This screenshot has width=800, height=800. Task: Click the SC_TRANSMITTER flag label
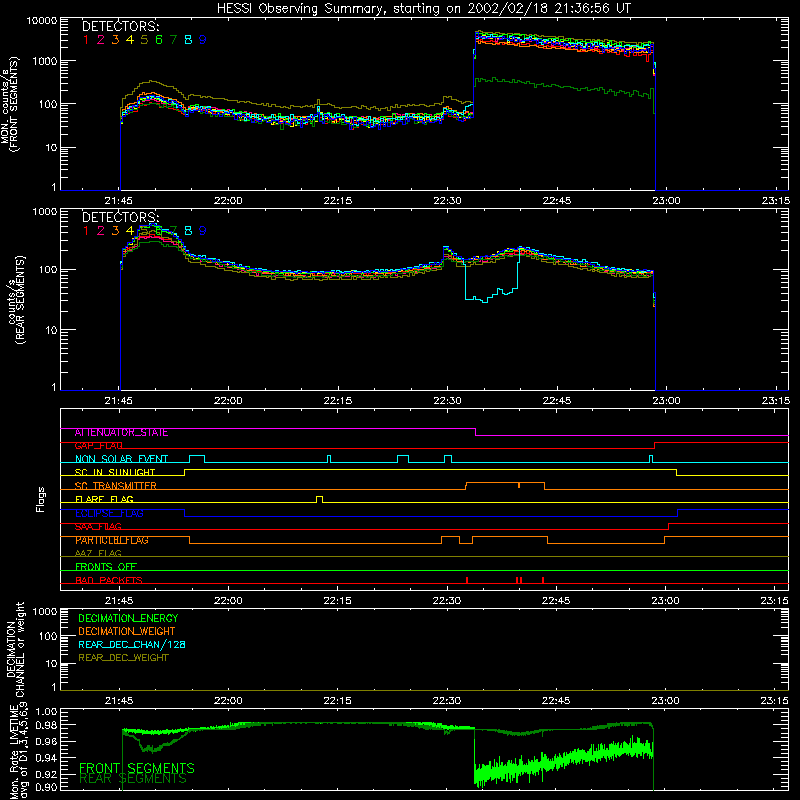coord(116,486)
